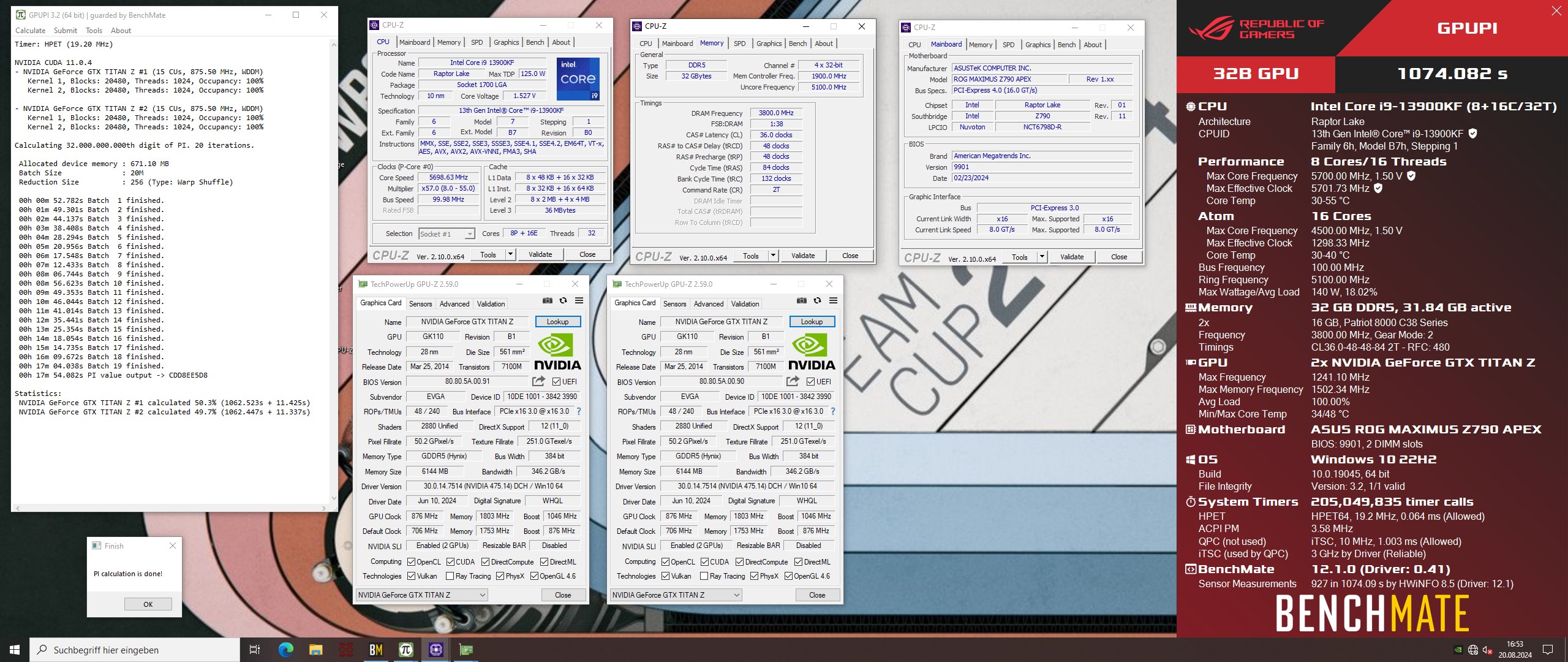
Task: Click the Bus Interface question mark in right GPU-Z
Action: coord(832,411)
